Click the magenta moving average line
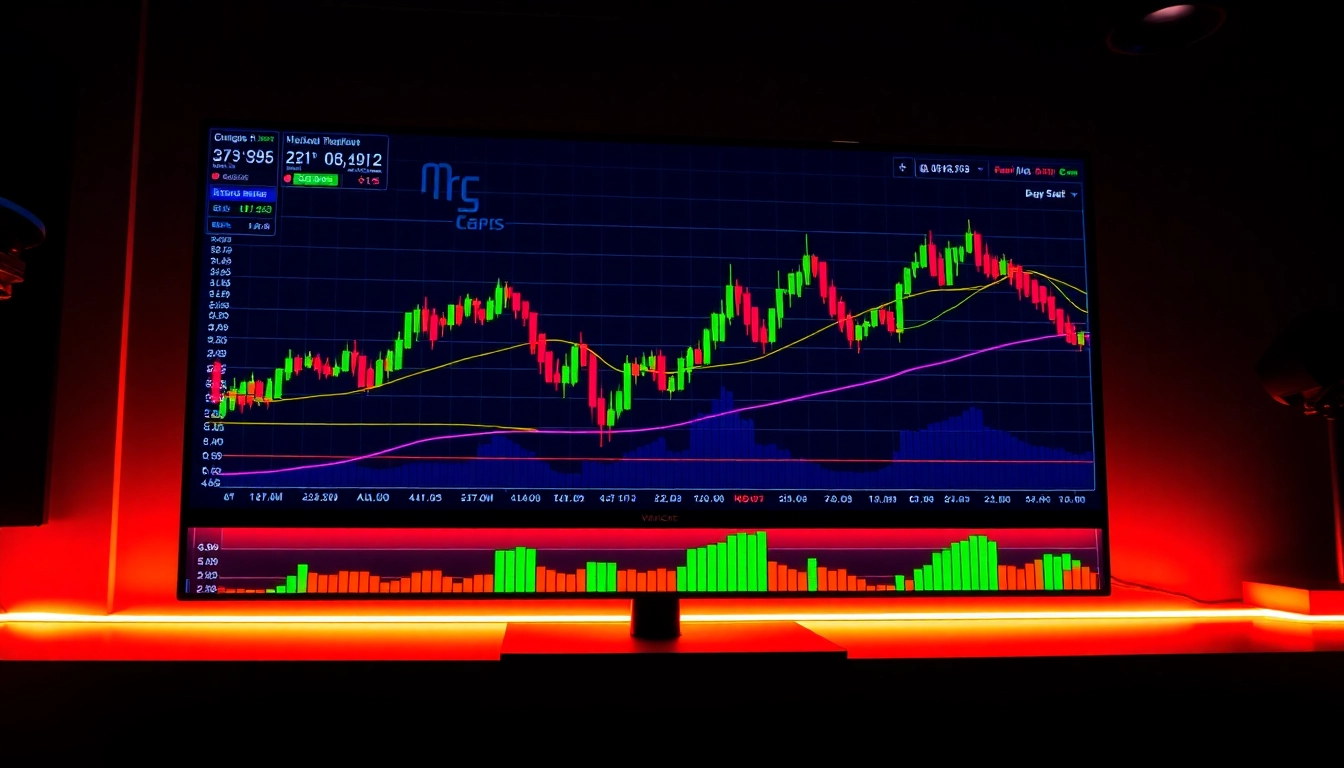The height and width of the screenshot is (768, 1344). tap(800, 395)
